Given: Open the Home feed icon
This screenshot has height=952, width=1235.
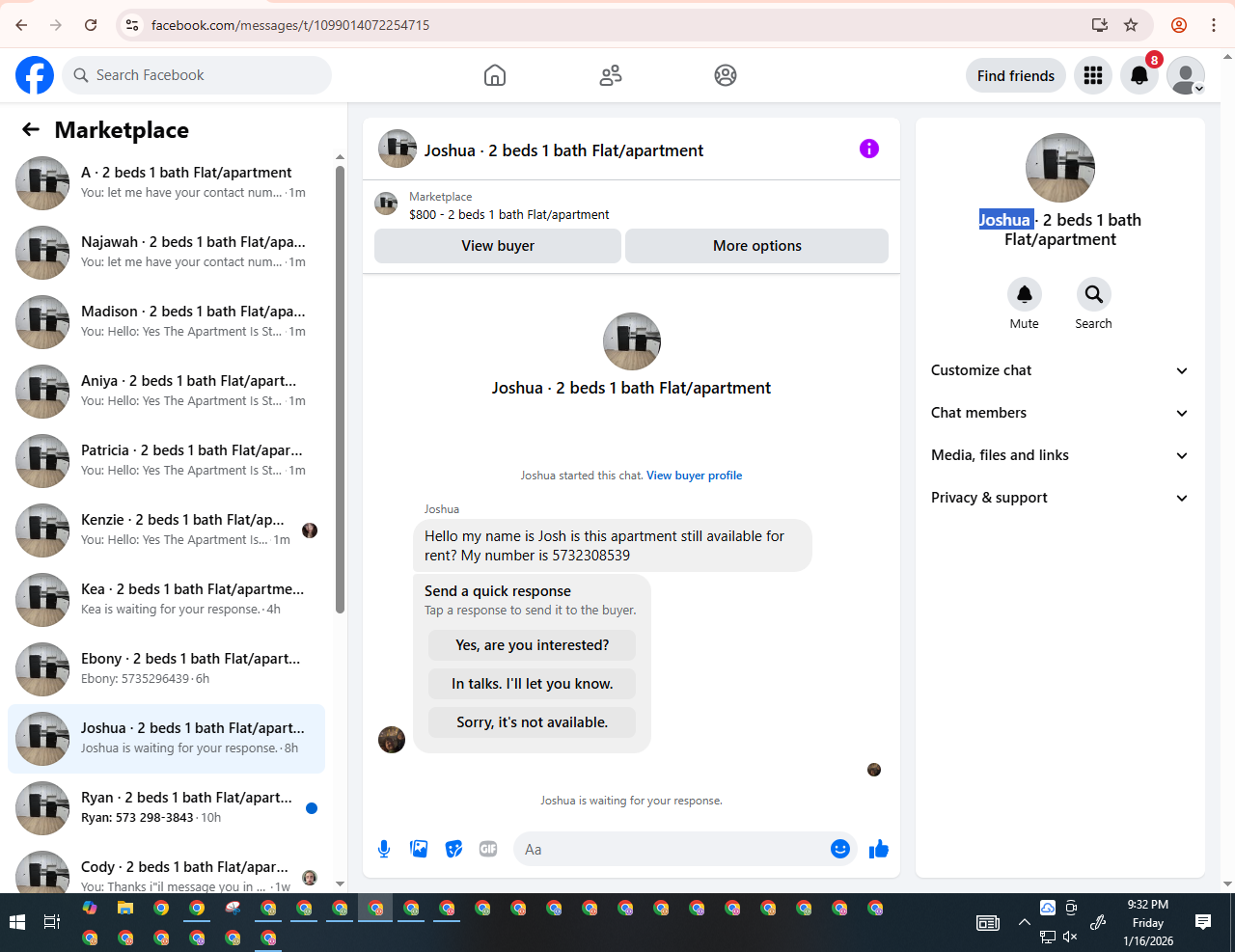Looking at the screenshot, I should (x=495, y=75).
